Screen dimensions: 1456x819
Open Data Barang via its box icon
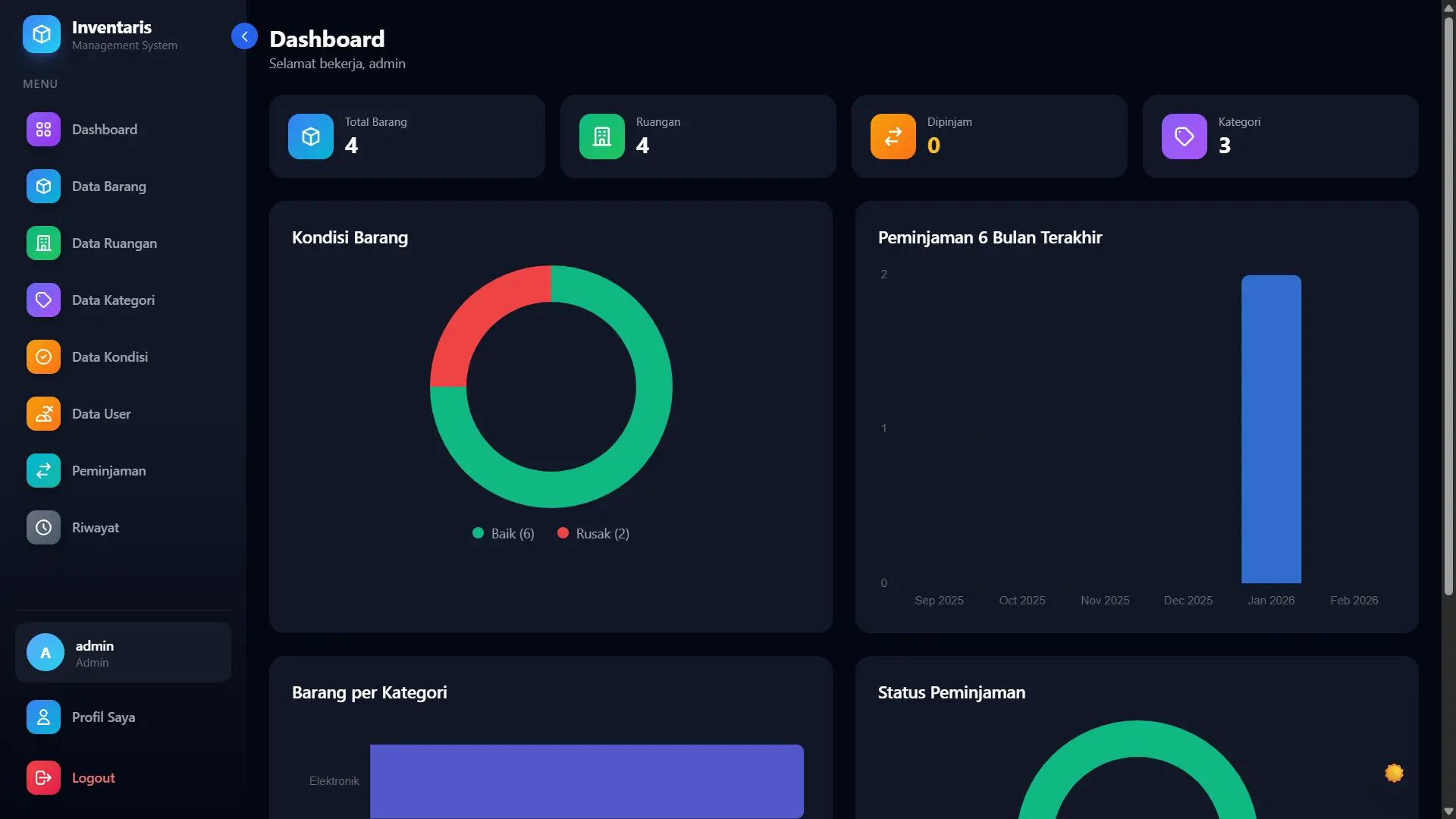43,187
